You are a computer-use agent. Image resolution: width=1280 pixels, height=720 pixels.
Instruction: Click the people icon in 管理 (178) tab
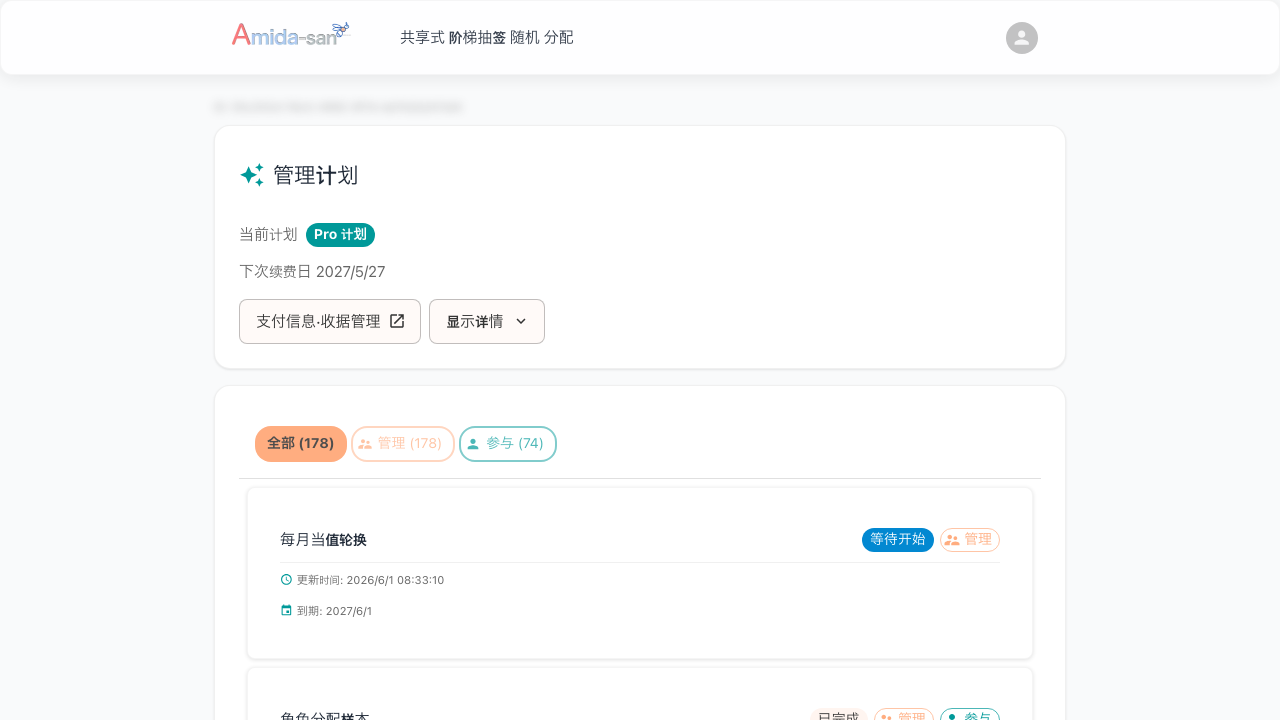coord(365,444)
